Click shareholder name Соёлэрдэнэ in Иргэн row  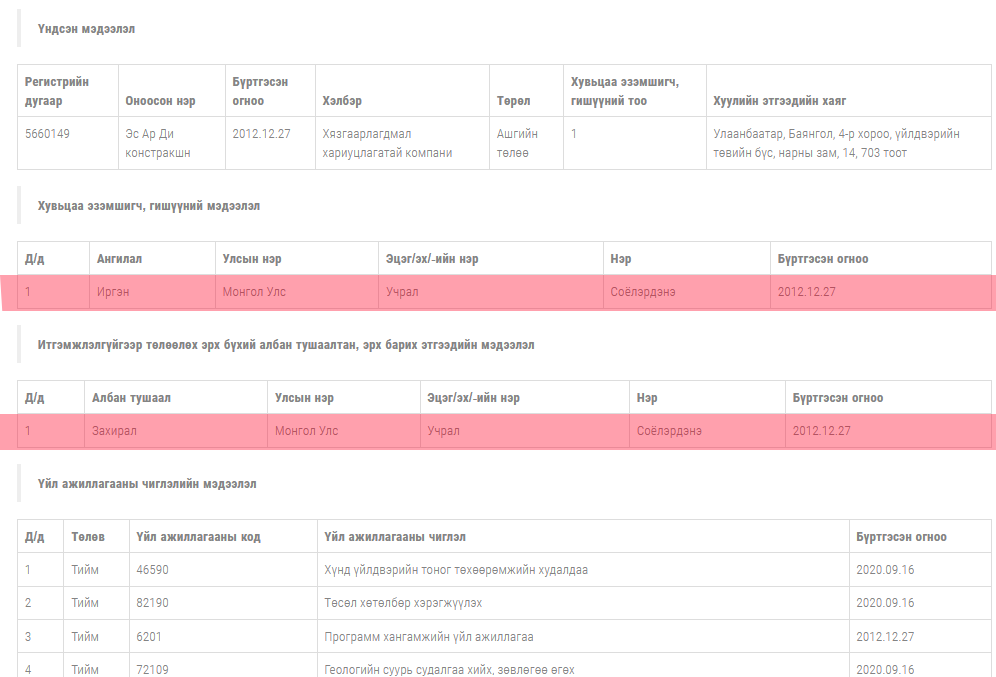643,292
